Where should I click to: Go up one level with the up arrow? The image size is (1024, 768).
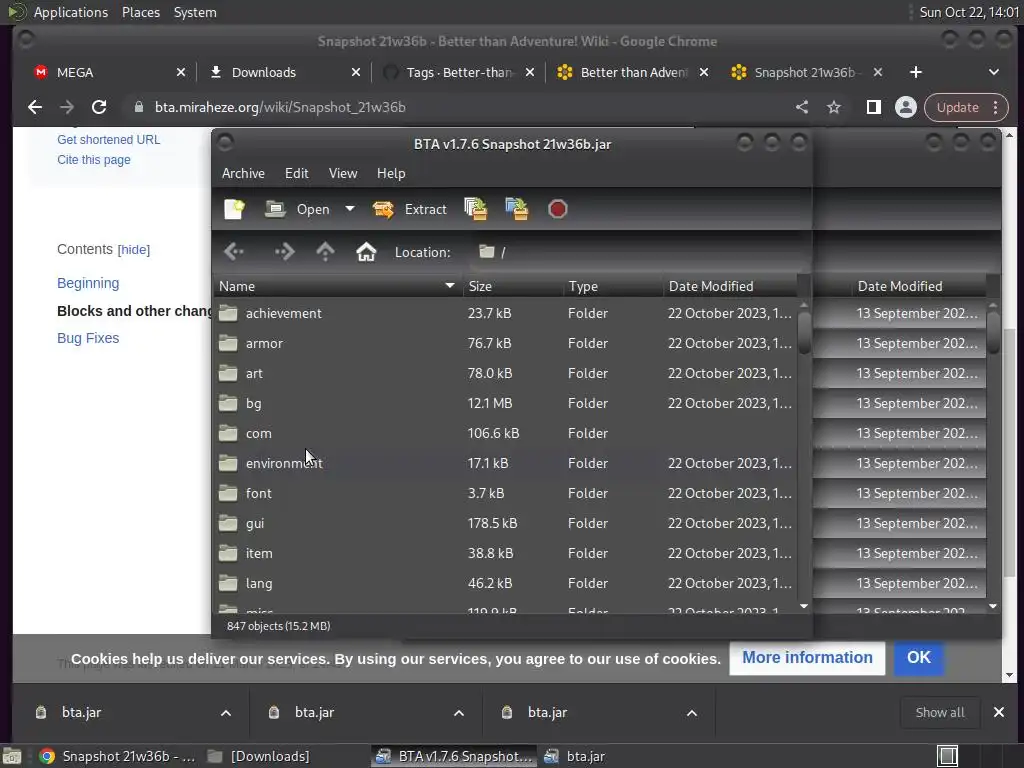click(325, 251)
